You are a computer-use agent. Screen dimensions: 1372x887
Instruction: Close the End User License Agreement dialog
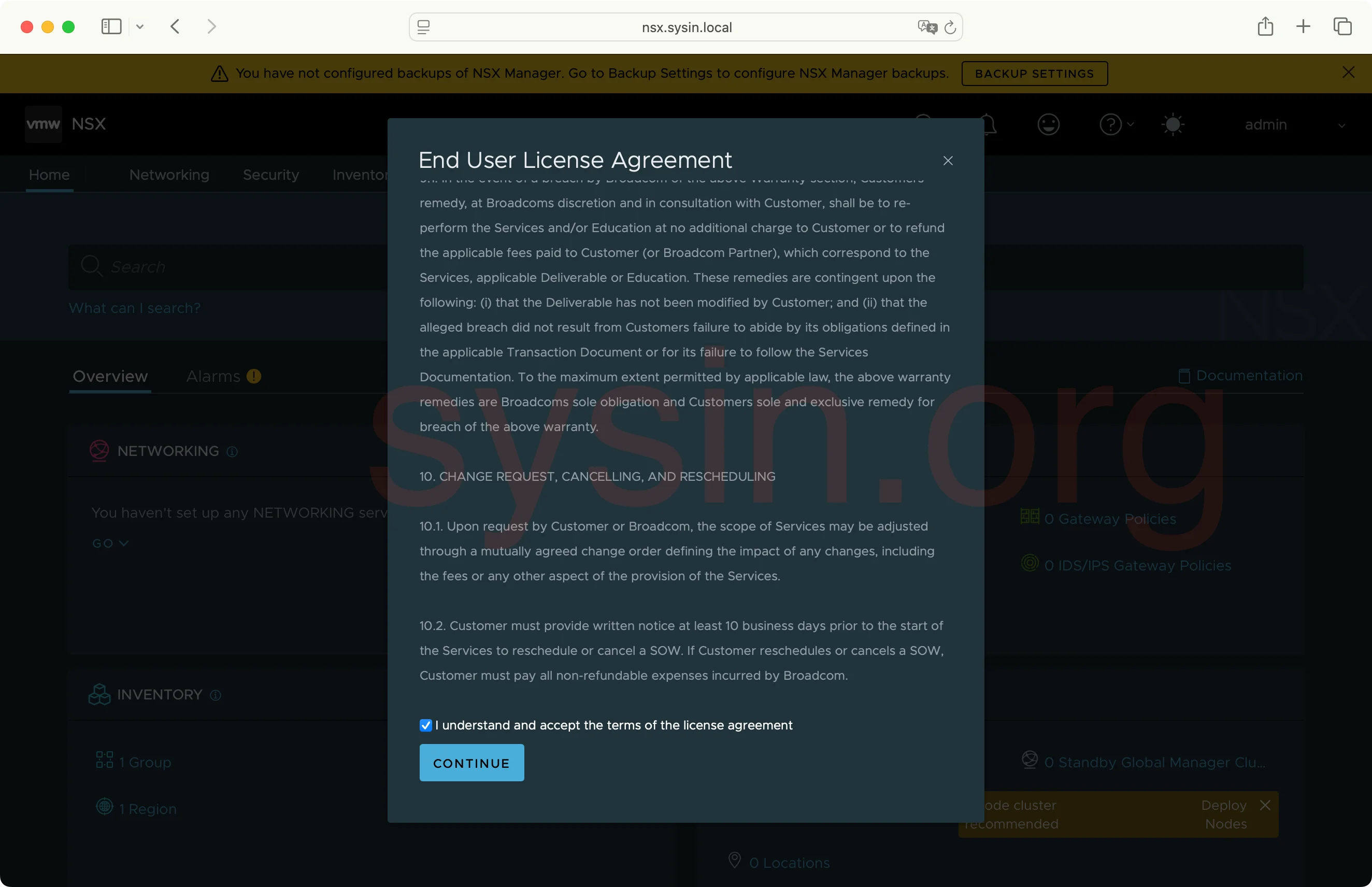(948, 161)
